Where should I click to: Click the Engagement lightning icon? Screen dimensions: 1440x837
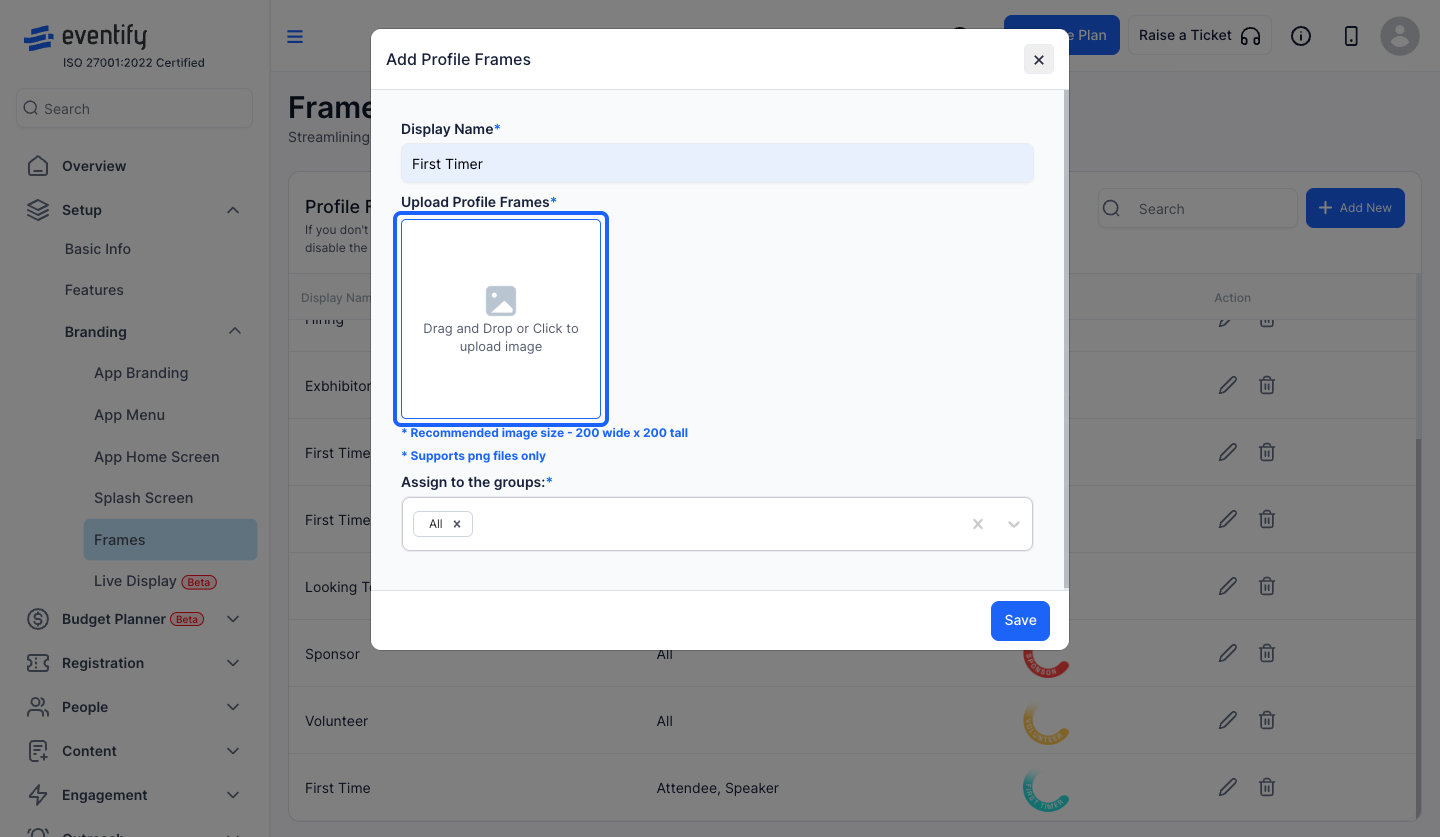point(38,795)
